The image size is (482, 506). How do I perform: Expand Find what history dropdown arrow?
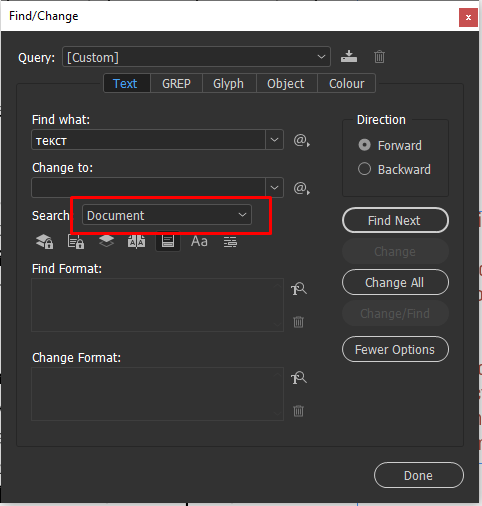click(274, 140)
